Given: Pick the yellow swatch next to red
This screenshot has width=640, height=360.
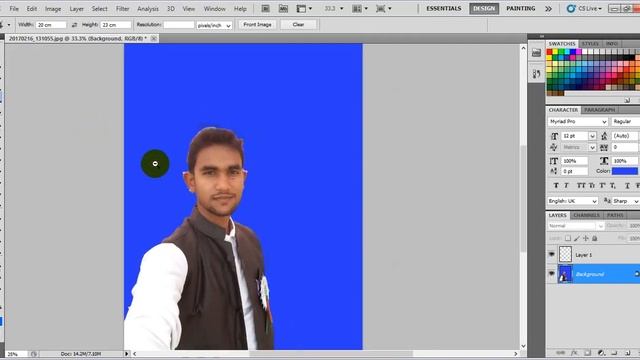Looking at the screenshot, I should 555,52.
